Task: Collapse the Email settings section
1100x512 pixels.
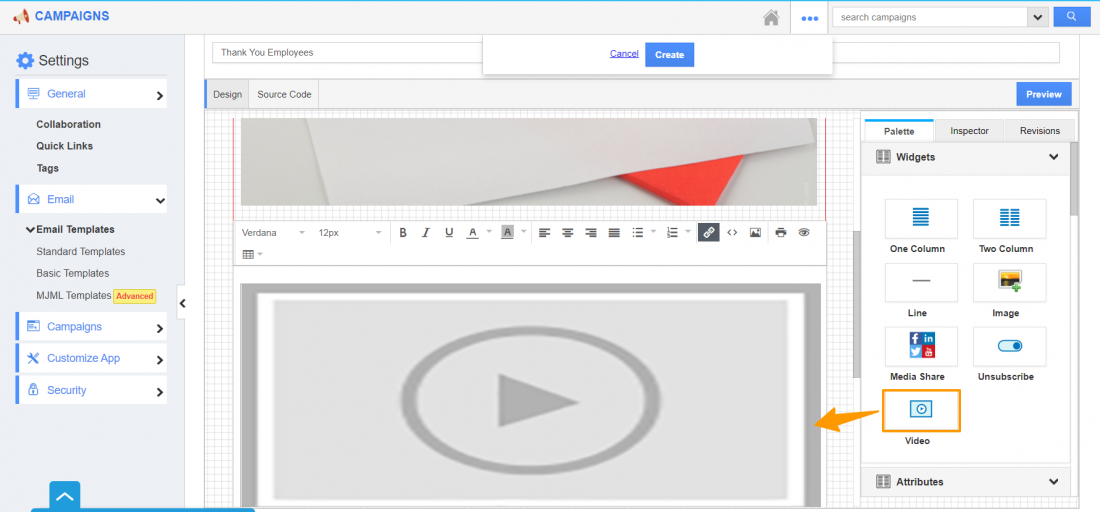Action: pyautogui.click(x=91, y=199)
